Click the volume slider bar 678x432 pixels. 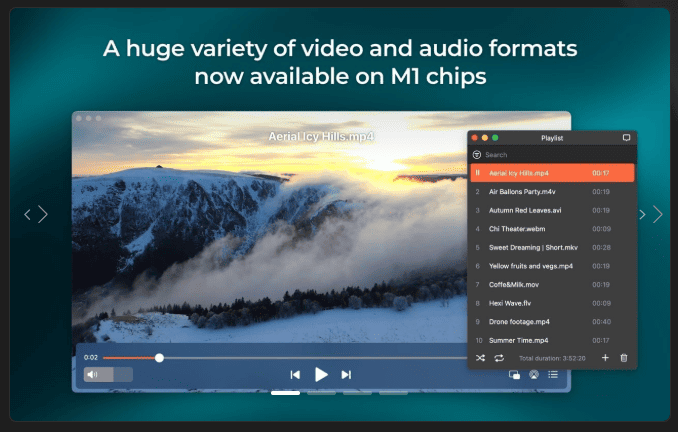click(109, 374)
